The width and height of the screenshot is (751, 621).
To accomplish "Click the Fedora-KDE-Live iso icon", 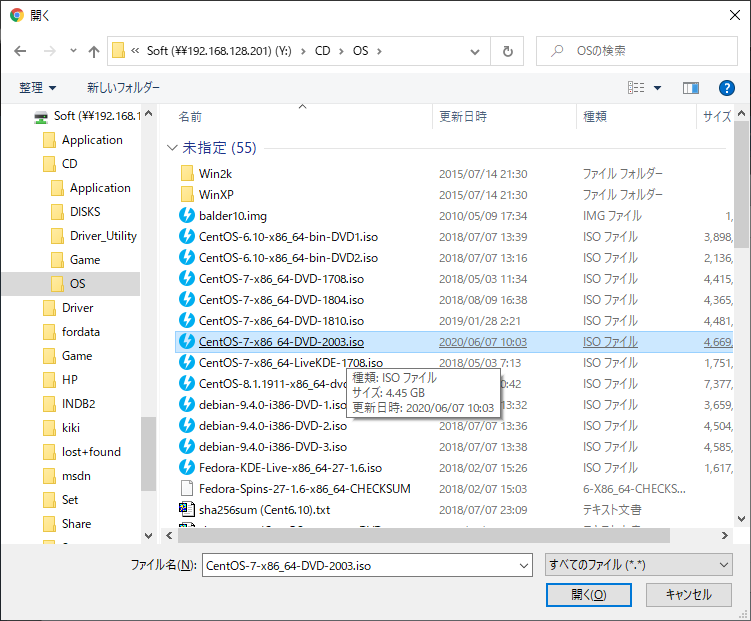I will pos(187,468).
